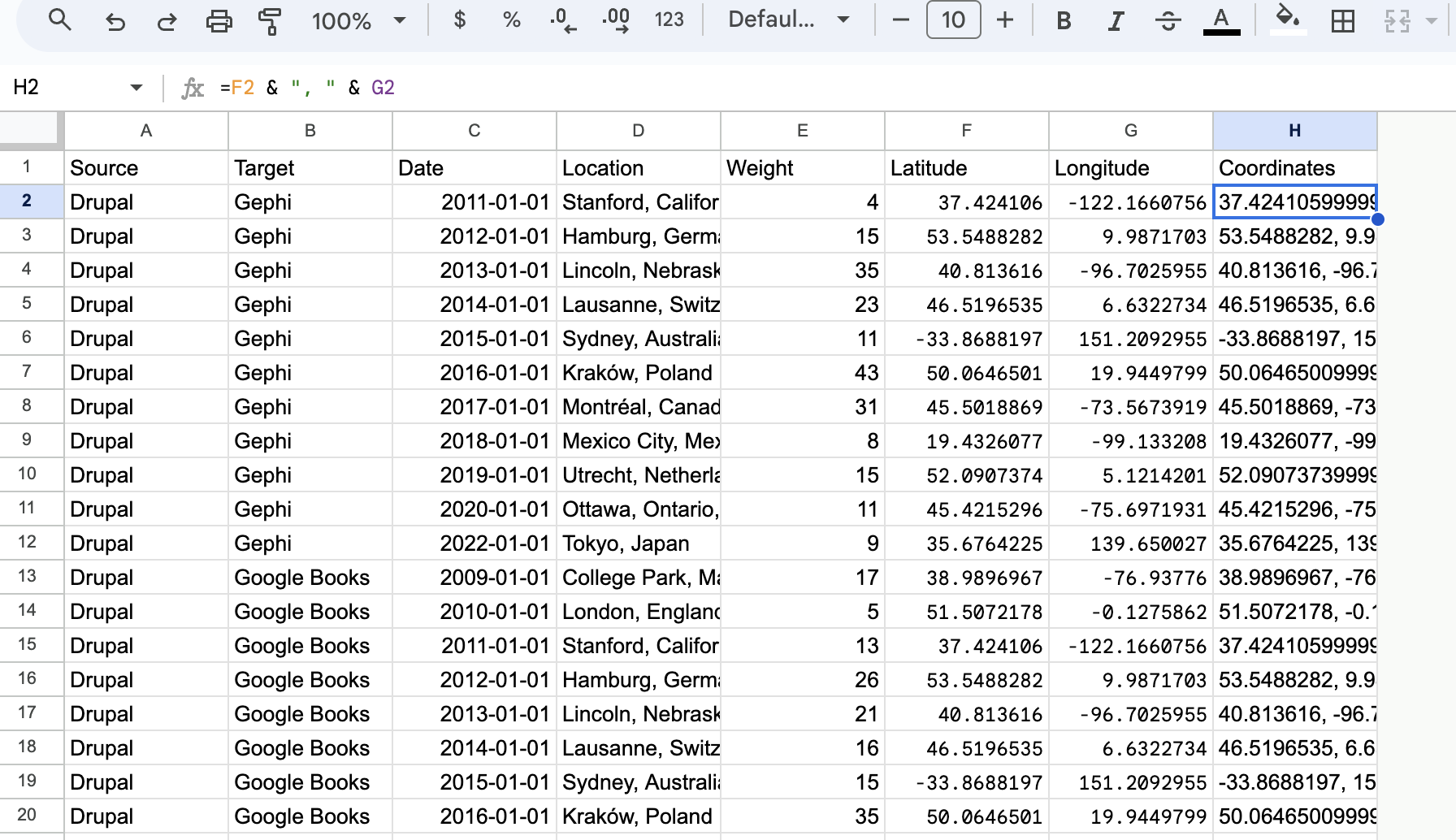
Task: Toggle bold formatting
Action: pos(1064,20)
